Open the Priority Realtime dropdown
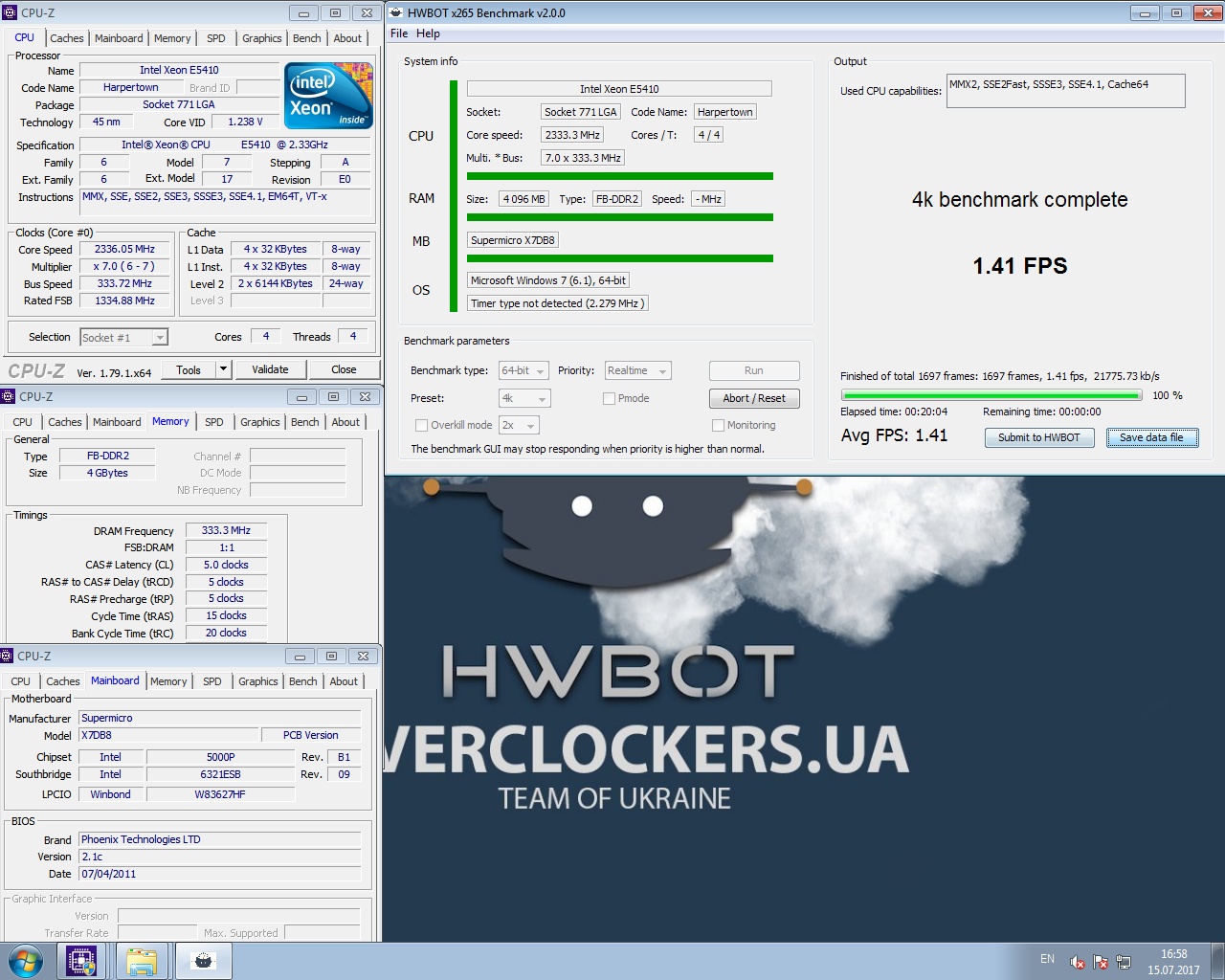This screenshot has width=1225, height=980. [x=637, y=370]
